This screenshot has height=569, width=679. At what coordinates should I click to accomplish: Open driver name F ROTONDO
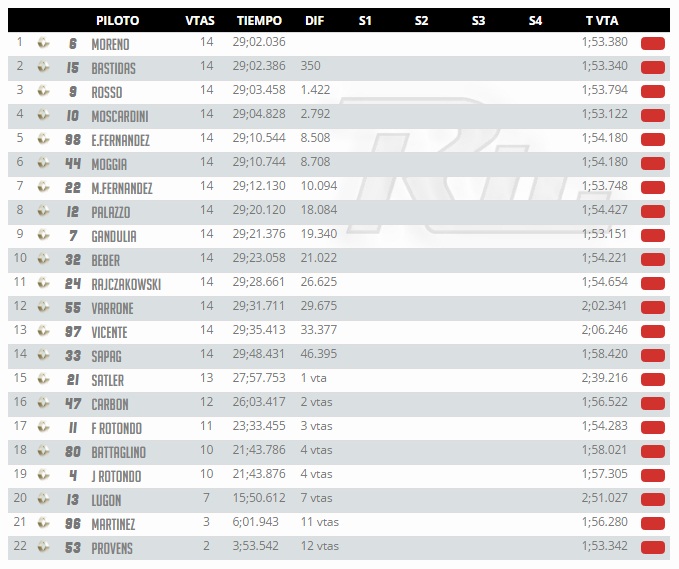click(x=116, y=428)
